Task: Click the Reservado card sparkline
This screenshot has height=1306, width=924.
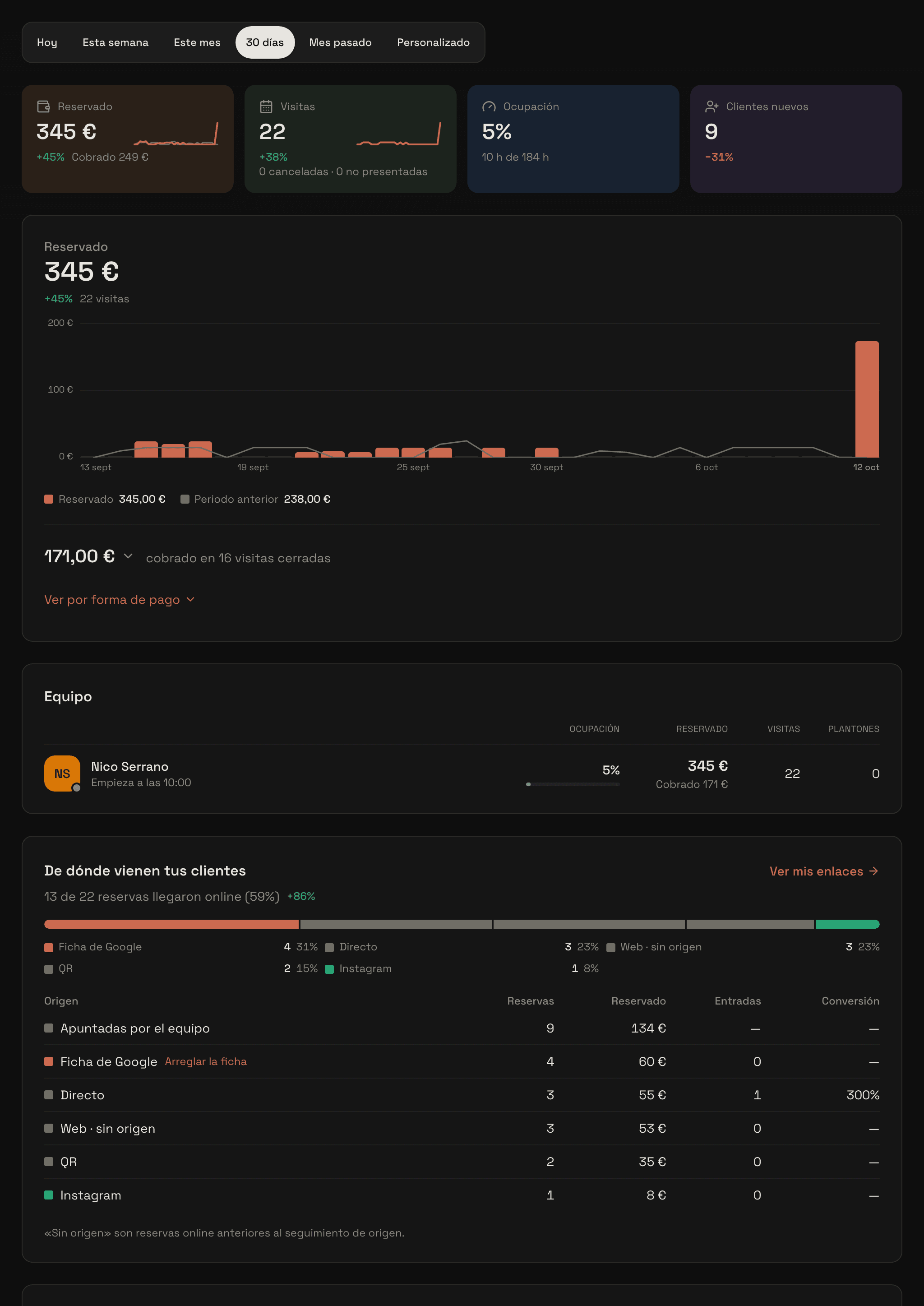Action: [176, 134]
